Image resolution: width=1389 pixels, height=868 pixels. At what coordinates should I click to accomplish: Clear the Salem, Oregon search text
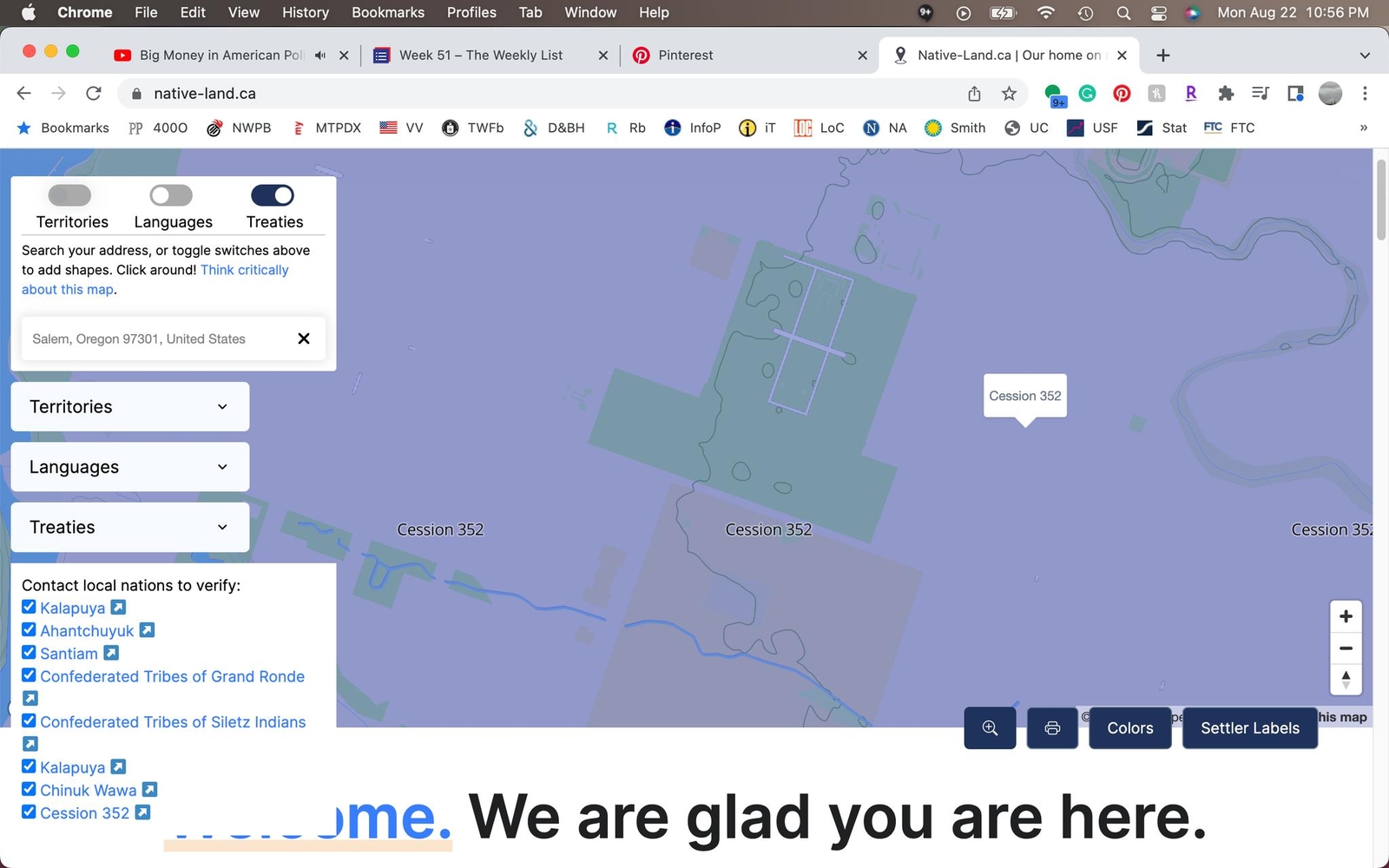(304, 339)
